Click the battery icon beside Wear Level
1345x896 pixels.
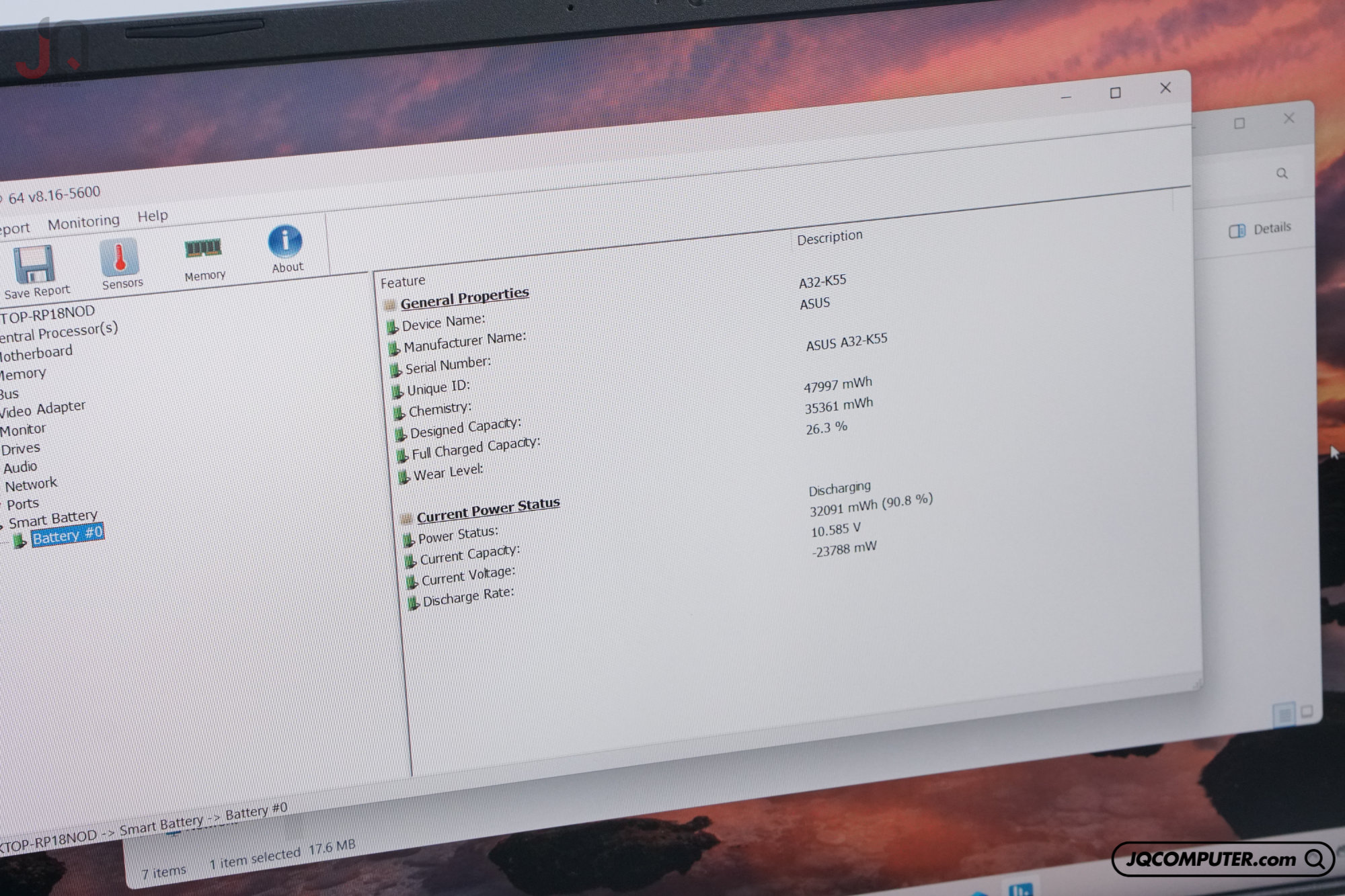pyautogui.click(x=404, y=477)
